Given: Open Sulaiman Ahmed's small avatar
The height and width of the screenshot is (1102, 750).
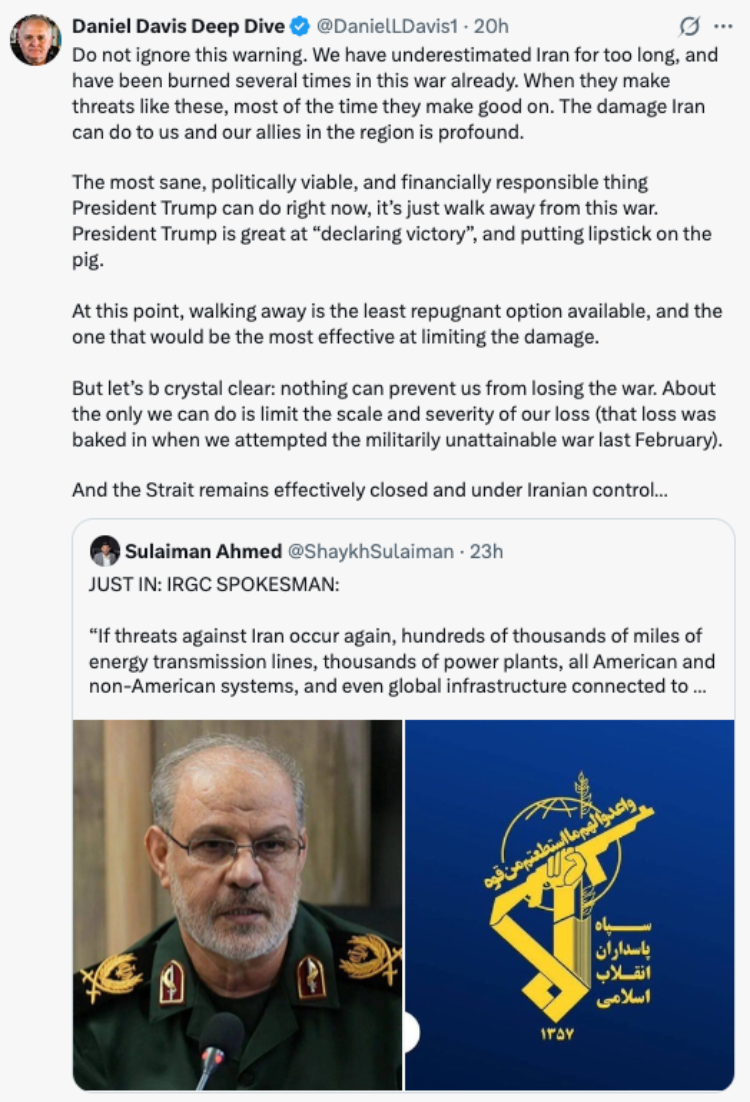Looking at the screenshot, I should pyautogui.click(x=105, y=551).
